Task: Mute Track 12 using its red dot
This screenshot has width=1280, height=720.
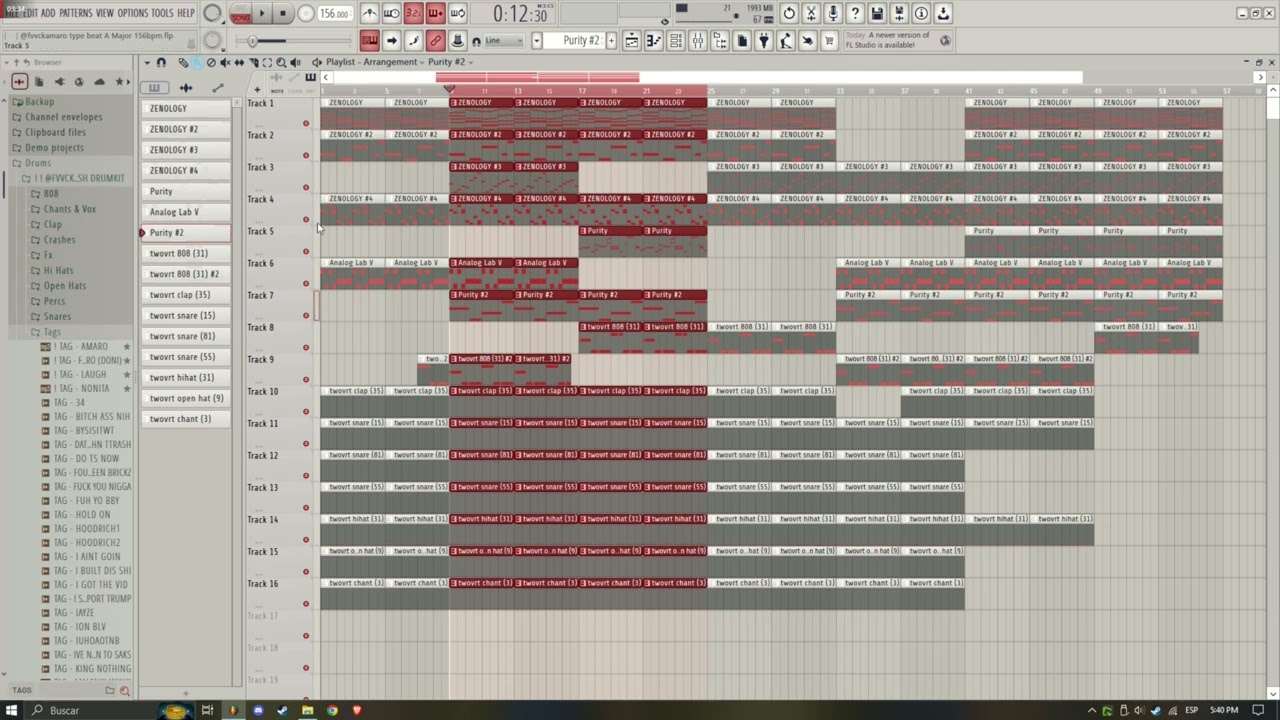Action: point(306,475)
